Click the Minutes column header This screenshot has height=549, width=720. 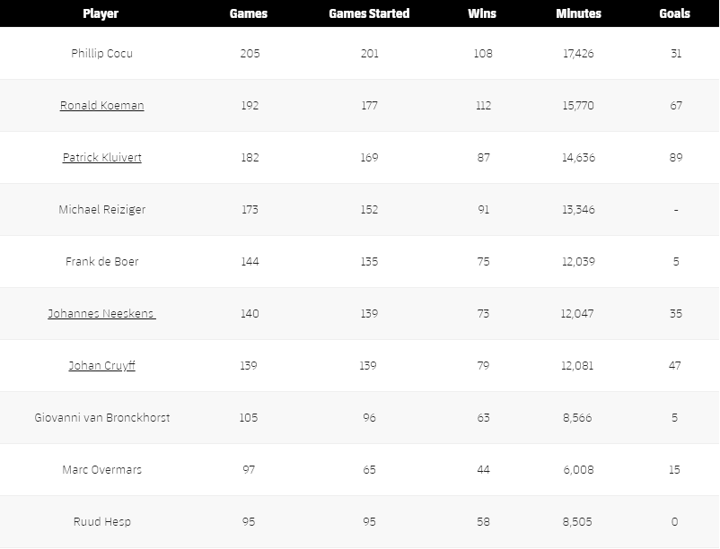point(578,14)
